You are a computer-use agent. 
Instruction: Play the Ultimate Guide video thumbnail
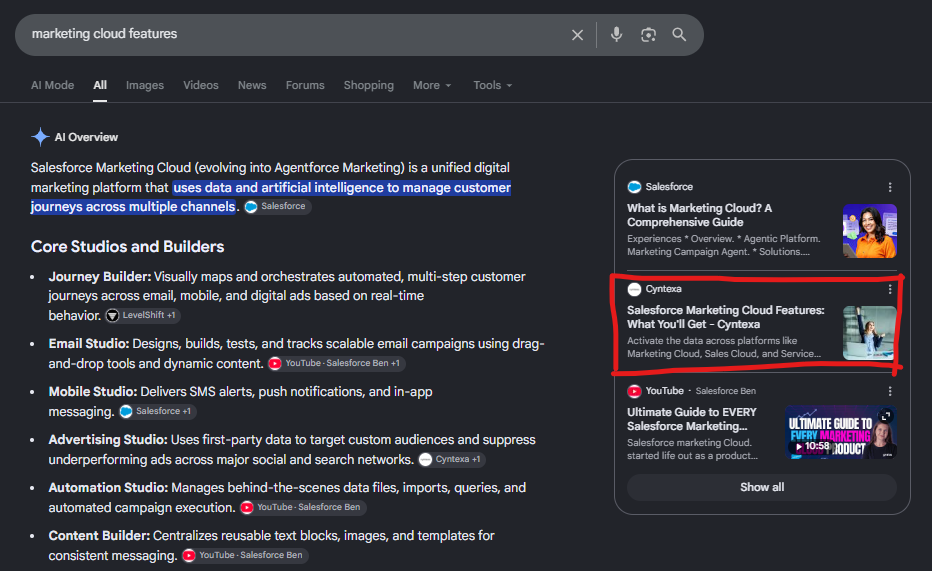[840, 432]
